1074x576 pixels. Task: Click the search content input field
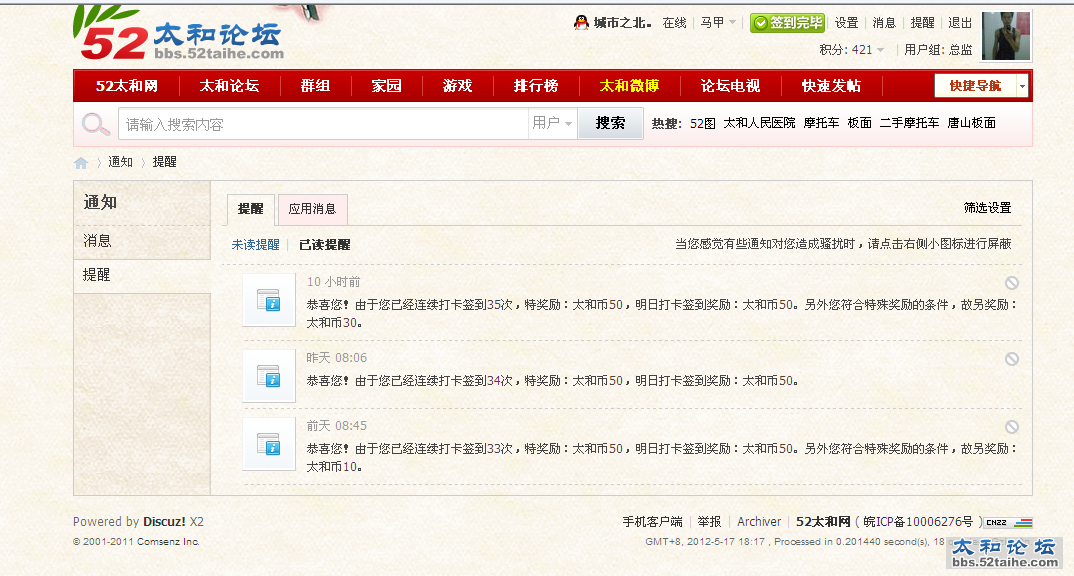click(322, 124)
